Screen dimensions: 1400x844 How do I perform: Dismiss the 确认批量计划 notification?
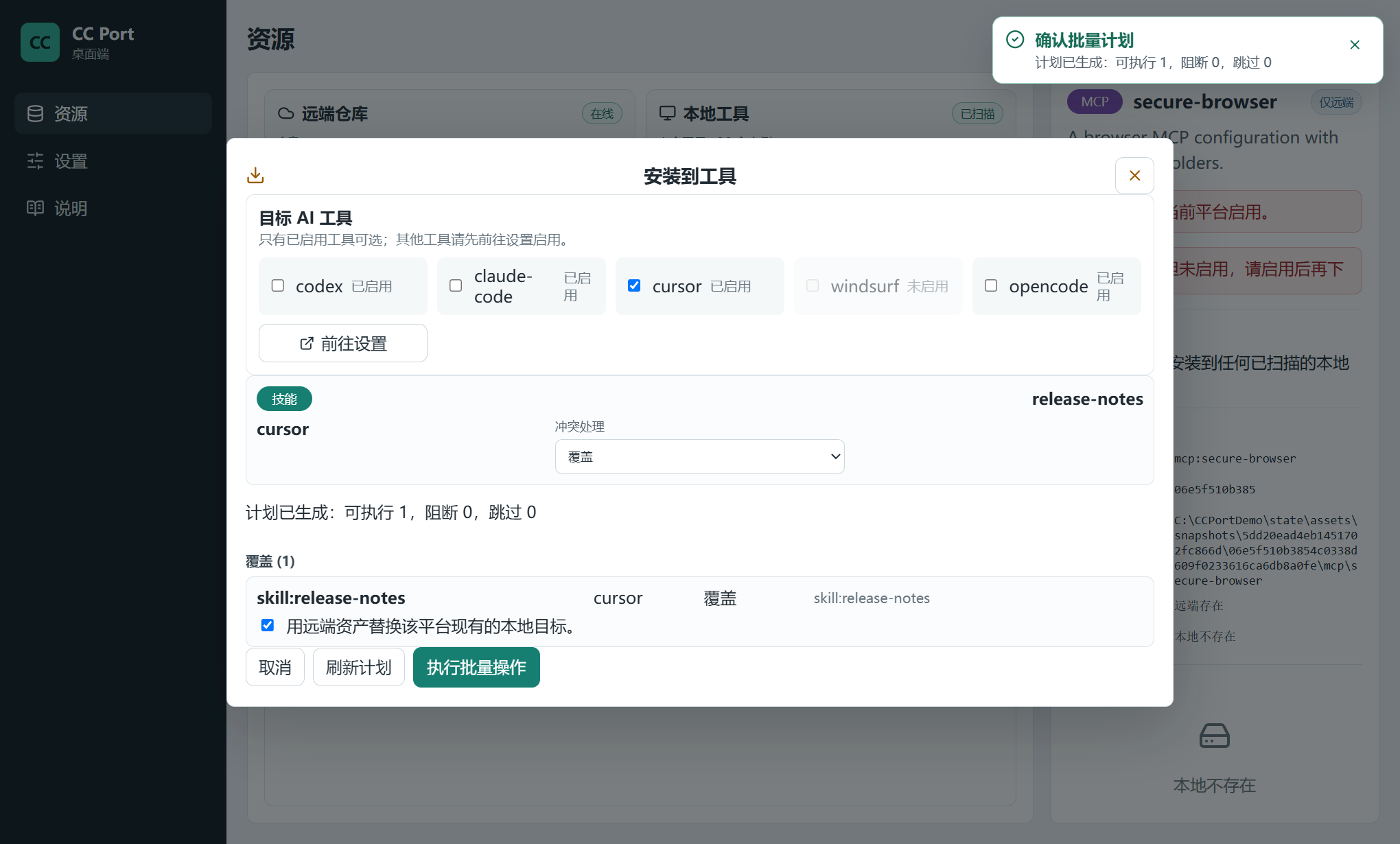point(1355,45)
